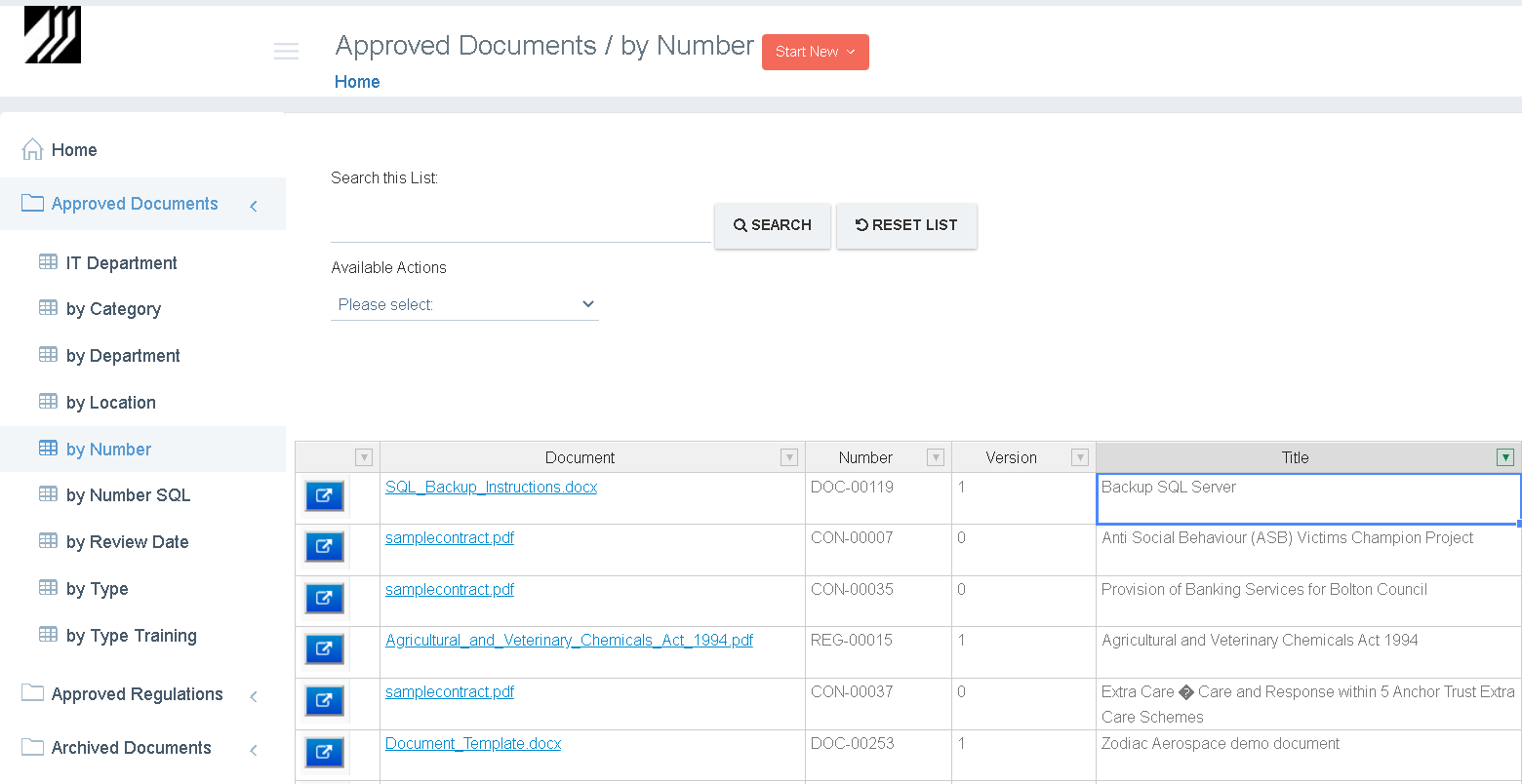
Task: Expand the Archived Documents menu chevron
Action: (254, 749)
